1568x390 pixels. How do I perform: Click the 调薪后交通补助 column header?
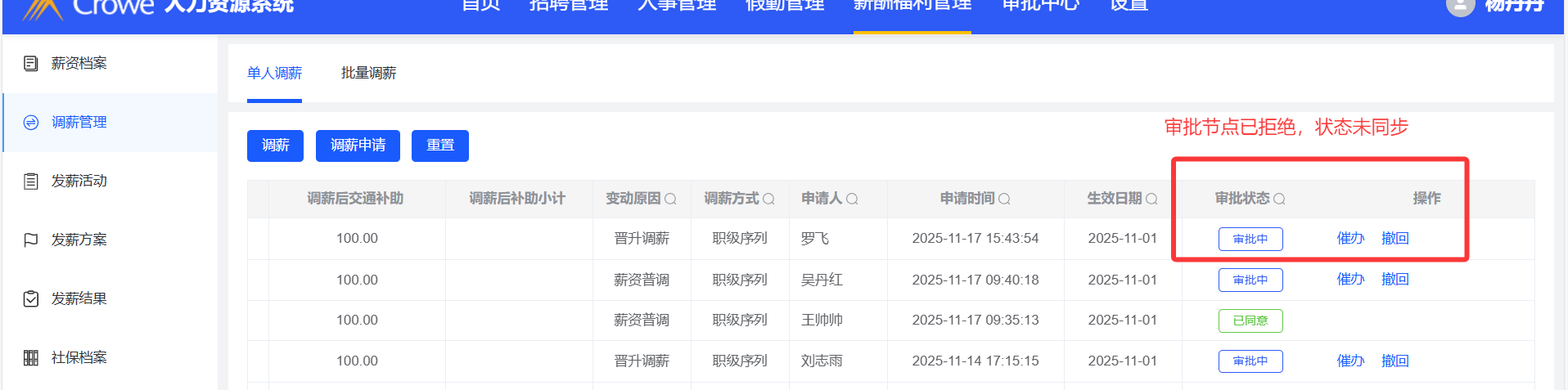click(355, 199)
